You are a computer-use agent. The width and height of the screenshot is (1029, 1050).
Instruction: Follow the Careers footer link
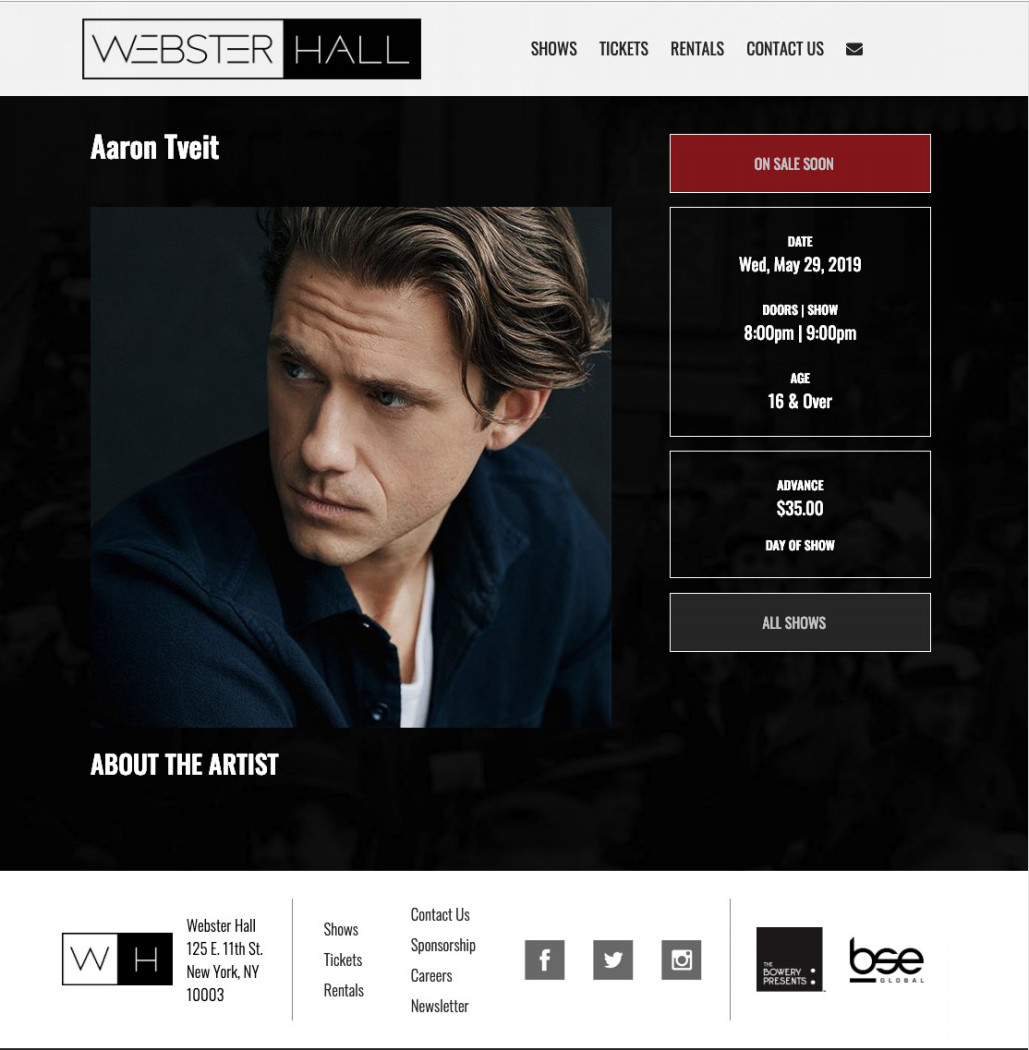coord(431,976)
